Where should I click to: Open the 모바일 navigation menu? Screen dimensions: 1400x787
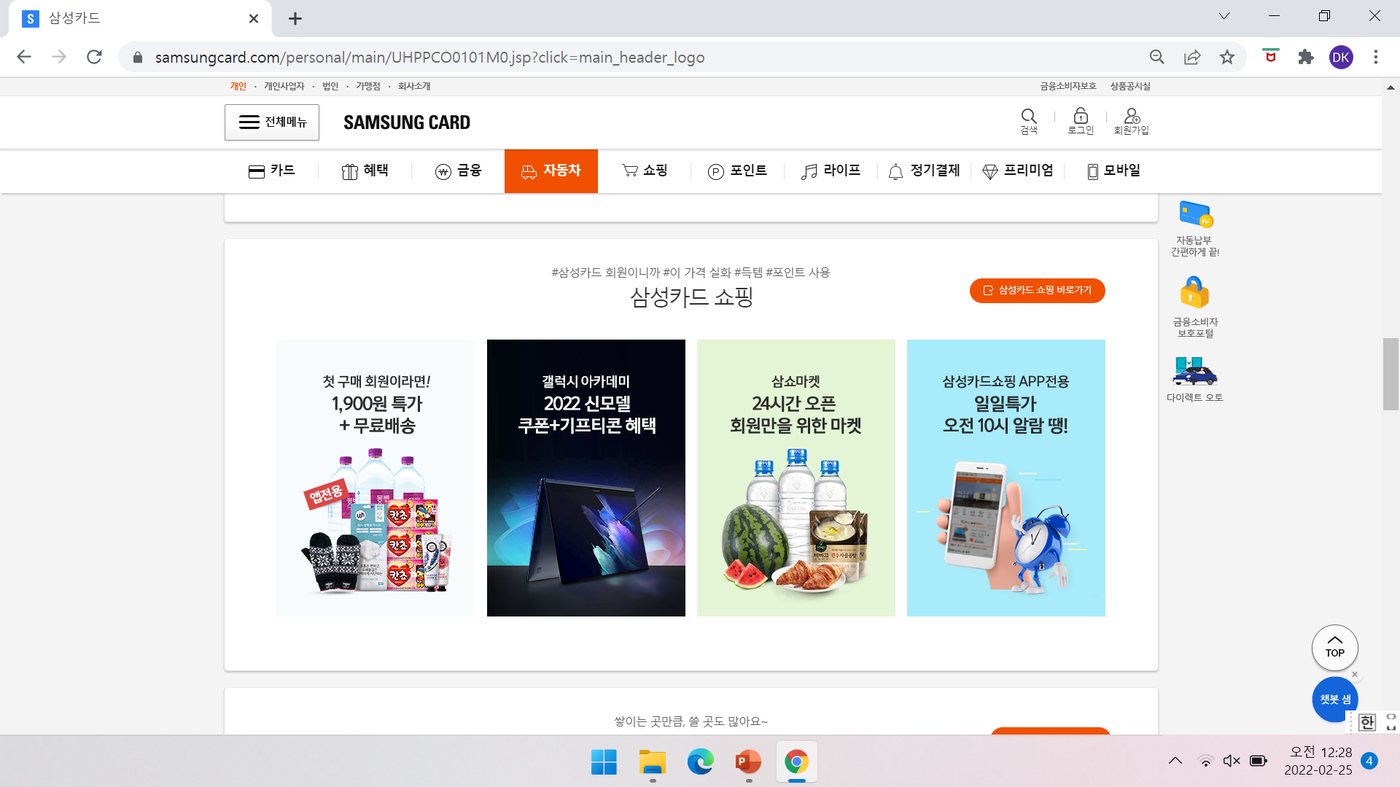point(1113,171)
